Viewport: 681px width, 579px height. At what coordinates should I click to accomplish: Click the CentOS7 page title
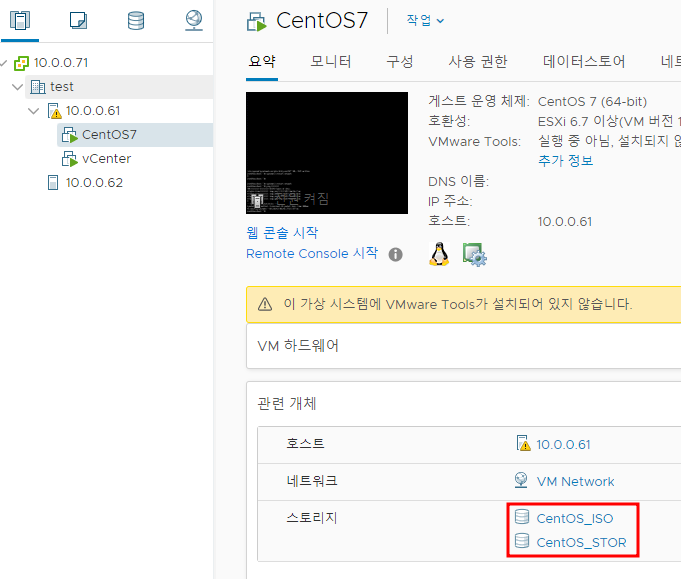pyautogui.click(x=322, y=20)
